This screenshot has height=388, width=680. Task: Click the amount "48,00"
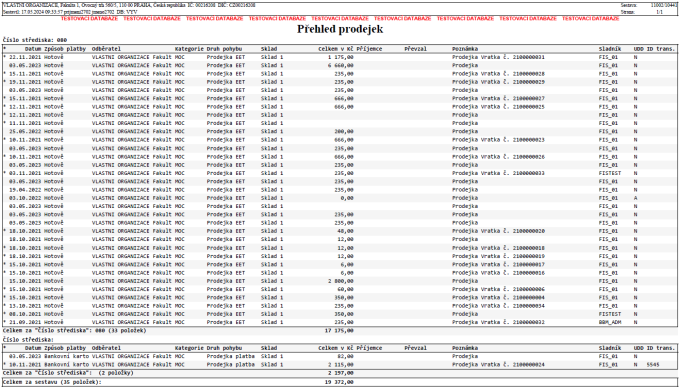click(x=346, y=231)
